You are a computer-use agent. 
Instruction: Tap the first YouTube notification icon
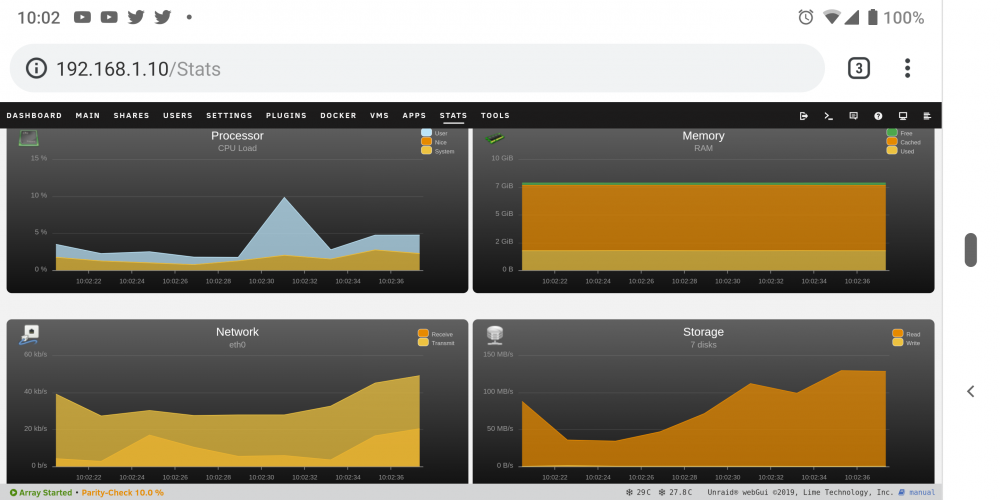point(82,17)
